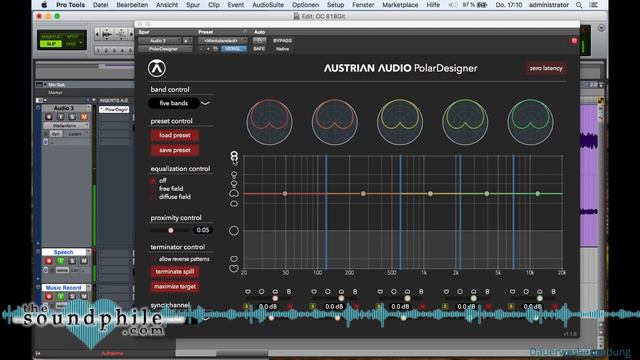This screenshot has height=360, width=640.
Task: Toggle solo on Audio 3 track
Action: pos(72,117)
